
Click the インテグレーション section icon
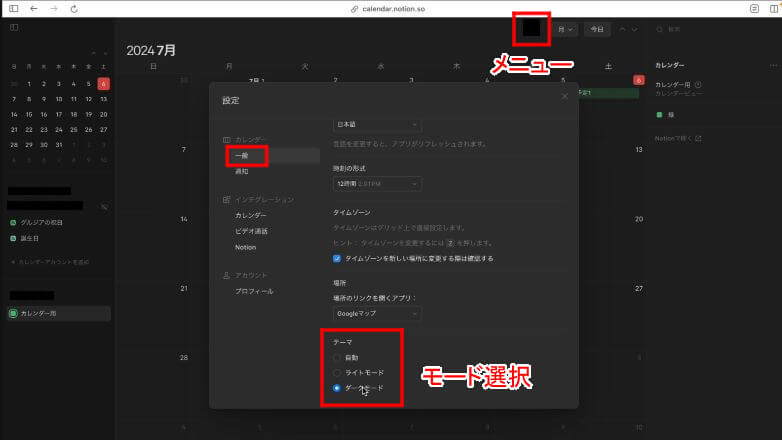226,200
